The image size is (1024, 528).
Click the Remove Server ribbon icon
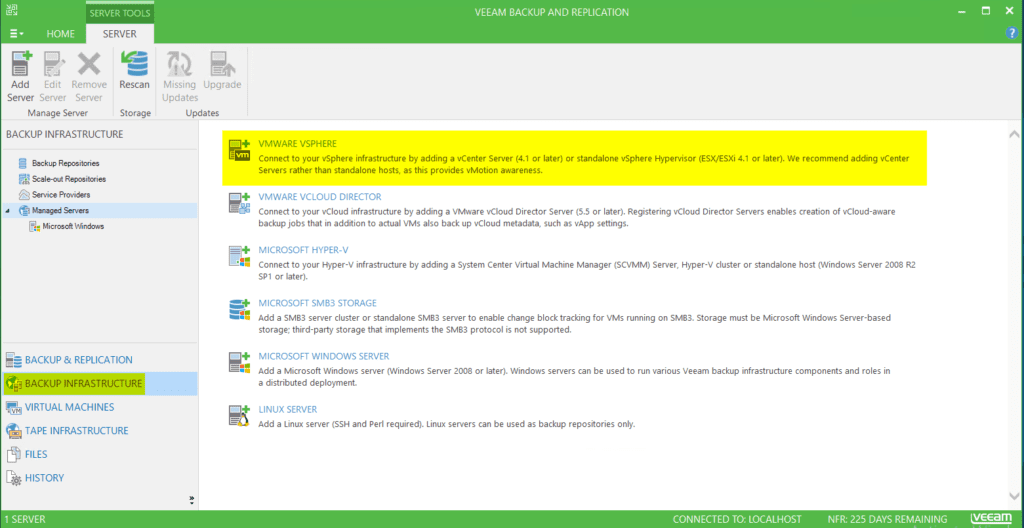[88, 64]
